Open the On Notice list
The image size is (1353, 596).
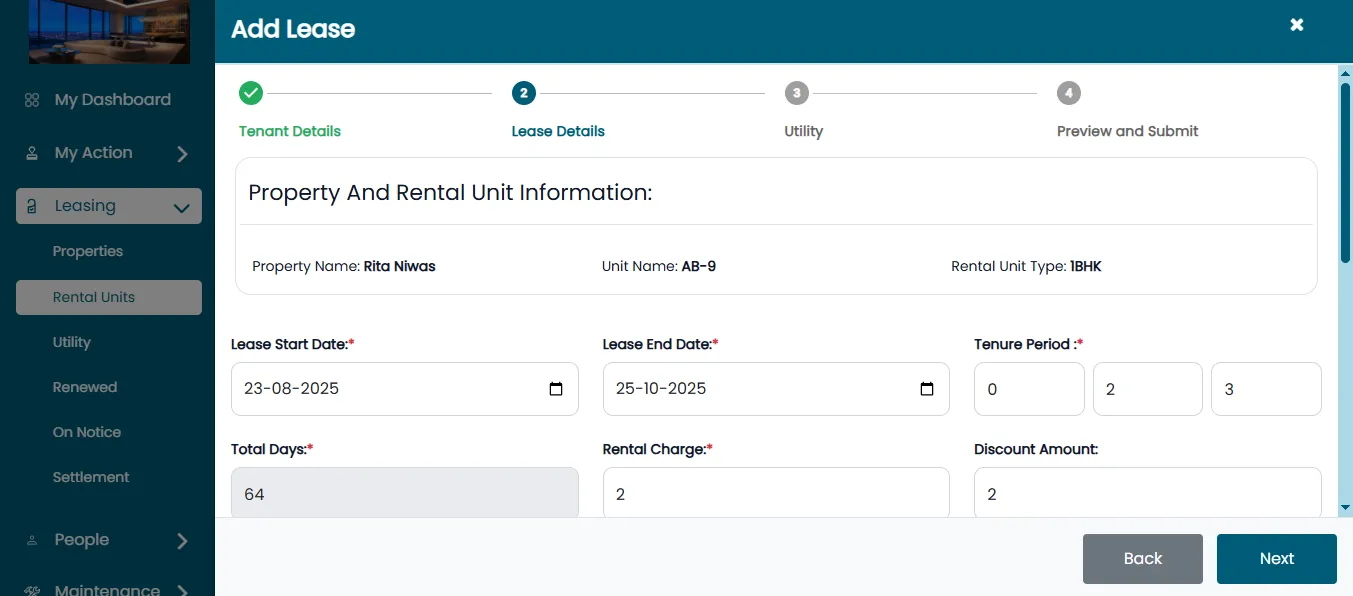[x=87, y=432]
